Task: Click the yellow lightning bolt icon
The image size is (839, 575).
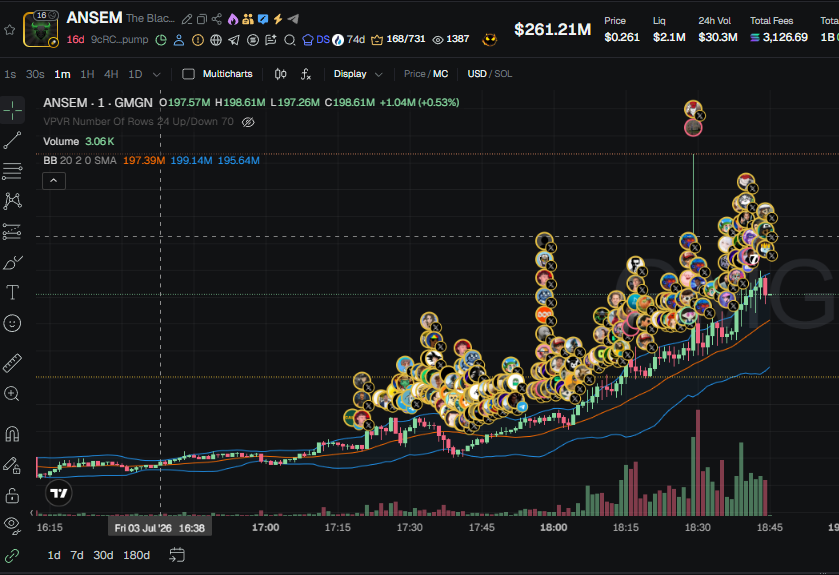Action: tap(278, 19)
